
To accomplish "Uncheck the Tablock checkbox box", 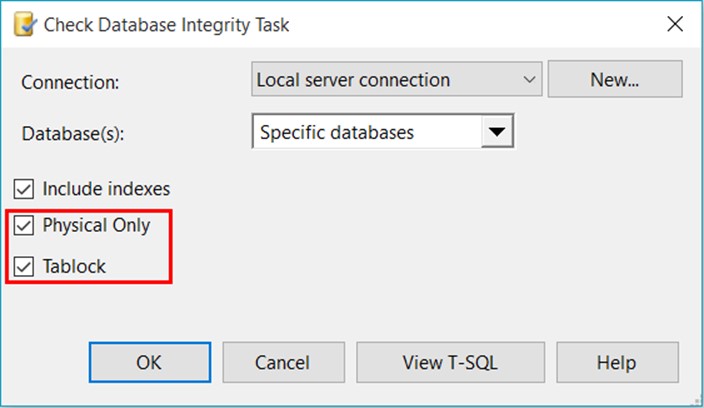I will [23, 267].
